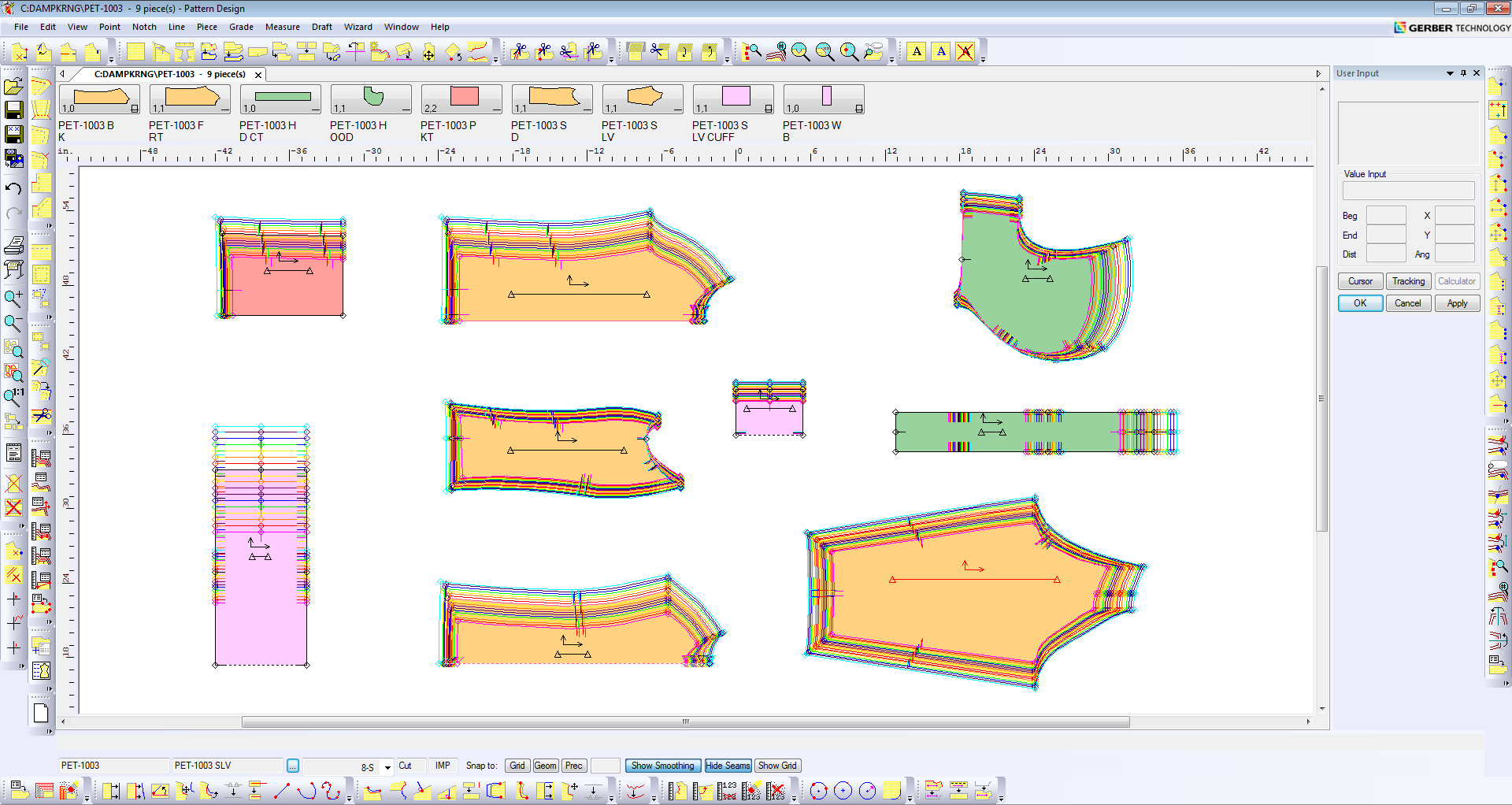Click the scissors cut icon in left sidebar
Viewport: 1512px width, 805px height.
coord(41,416)
